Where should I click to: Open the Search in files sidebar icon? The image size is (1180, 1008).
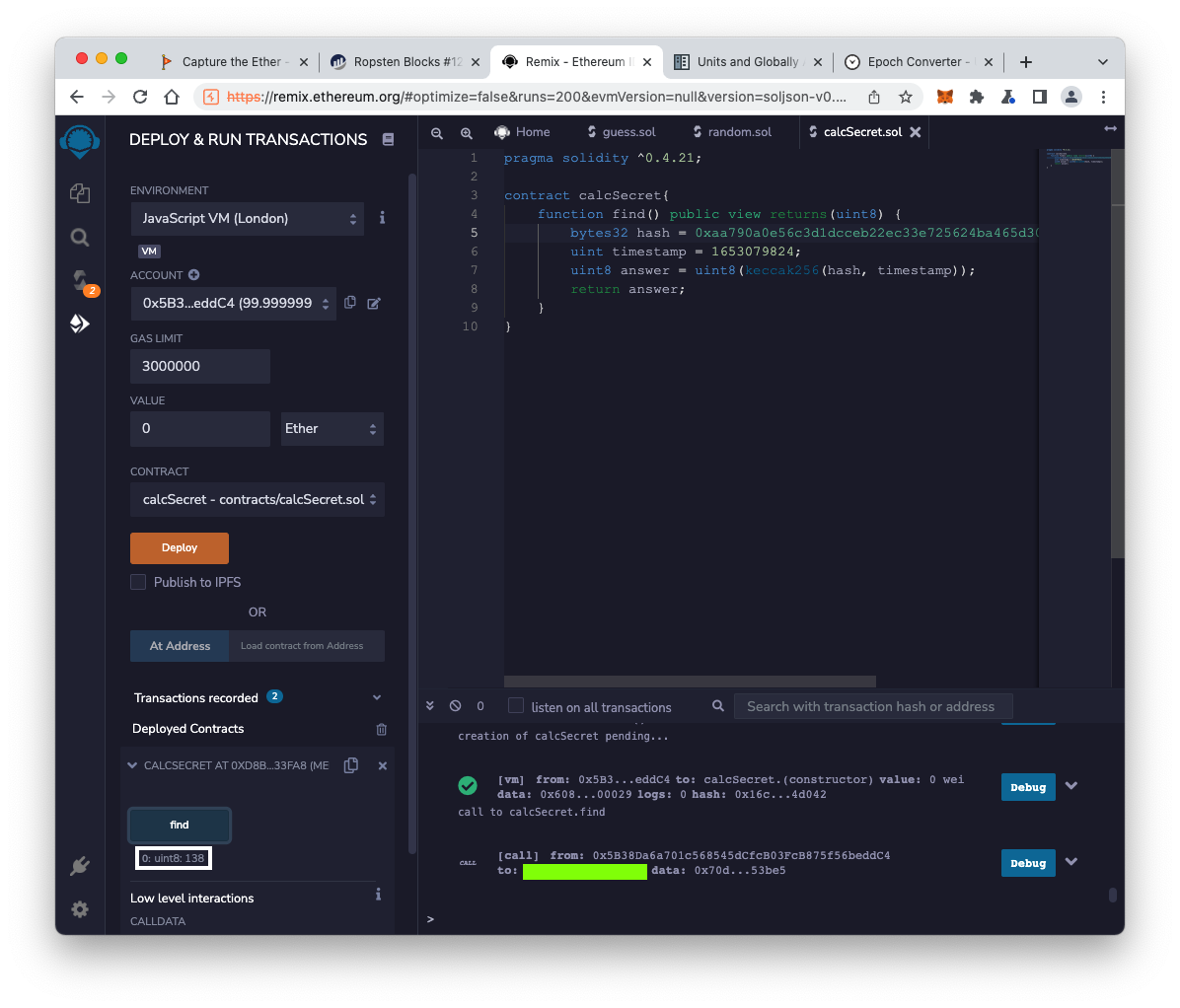80,238
